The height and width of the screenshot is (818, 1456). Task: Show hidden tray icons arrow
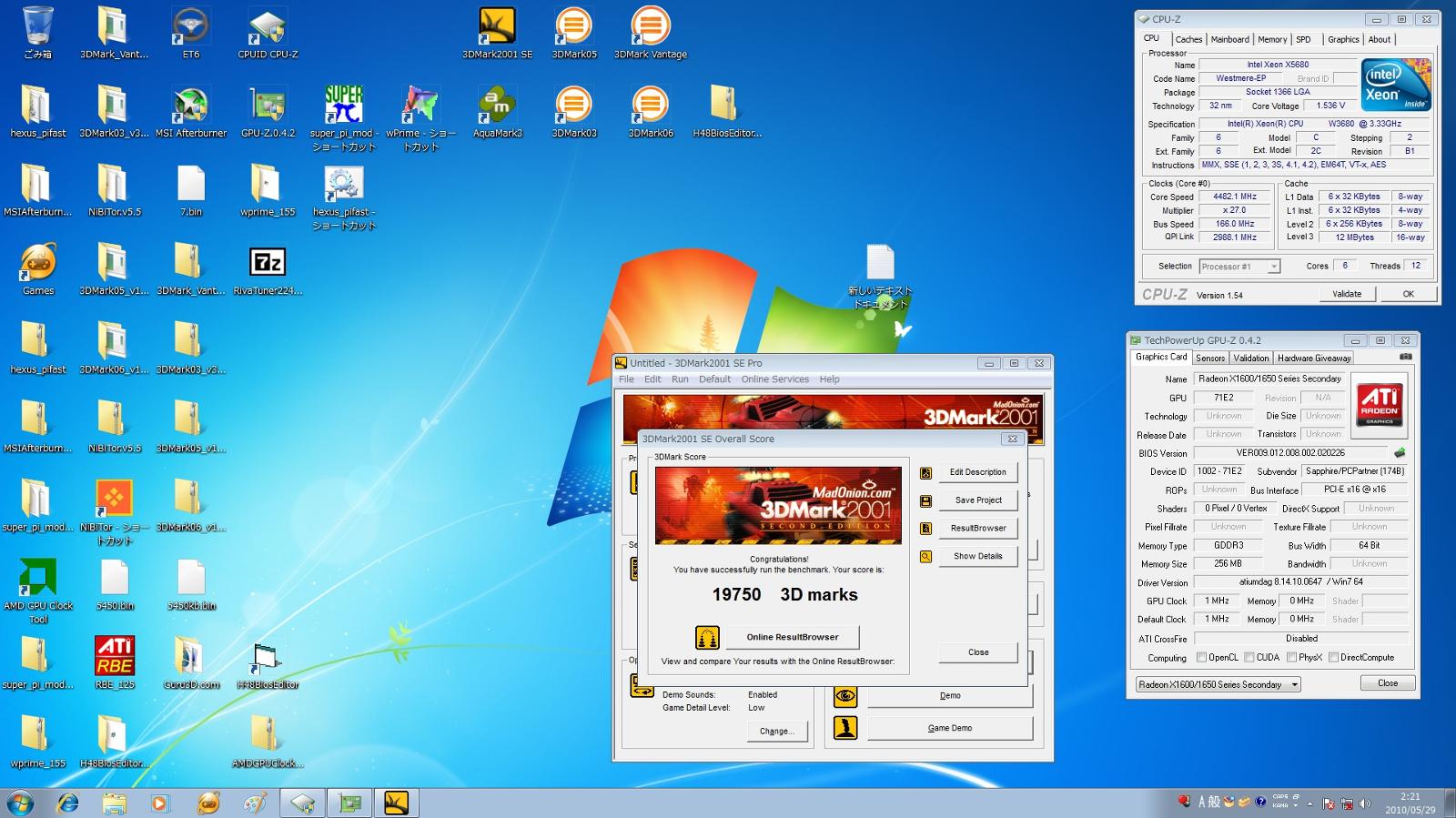click(1310, 803)
